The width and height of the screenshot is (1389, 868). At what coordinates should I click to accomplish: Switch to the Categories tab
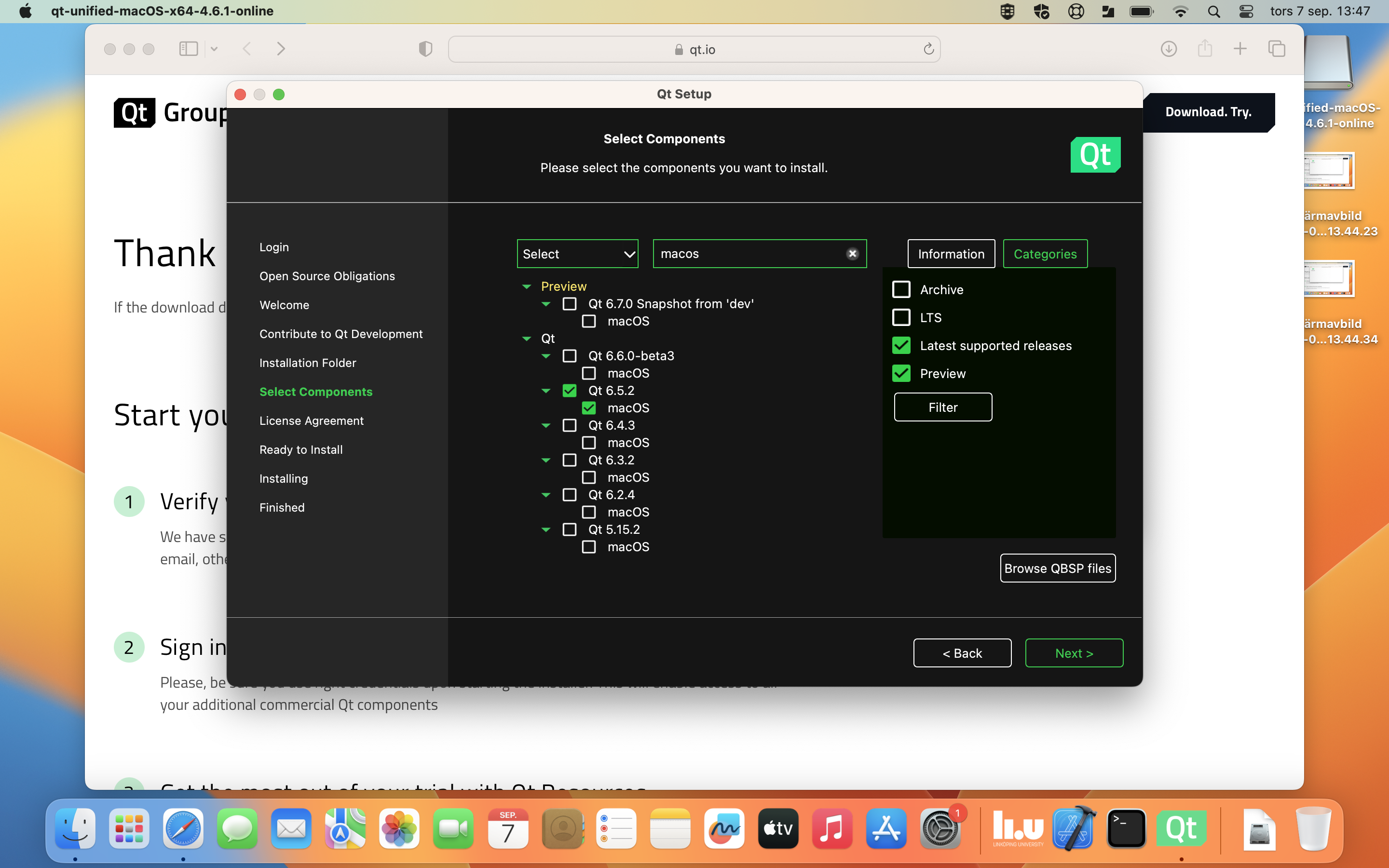[1045, 254]
